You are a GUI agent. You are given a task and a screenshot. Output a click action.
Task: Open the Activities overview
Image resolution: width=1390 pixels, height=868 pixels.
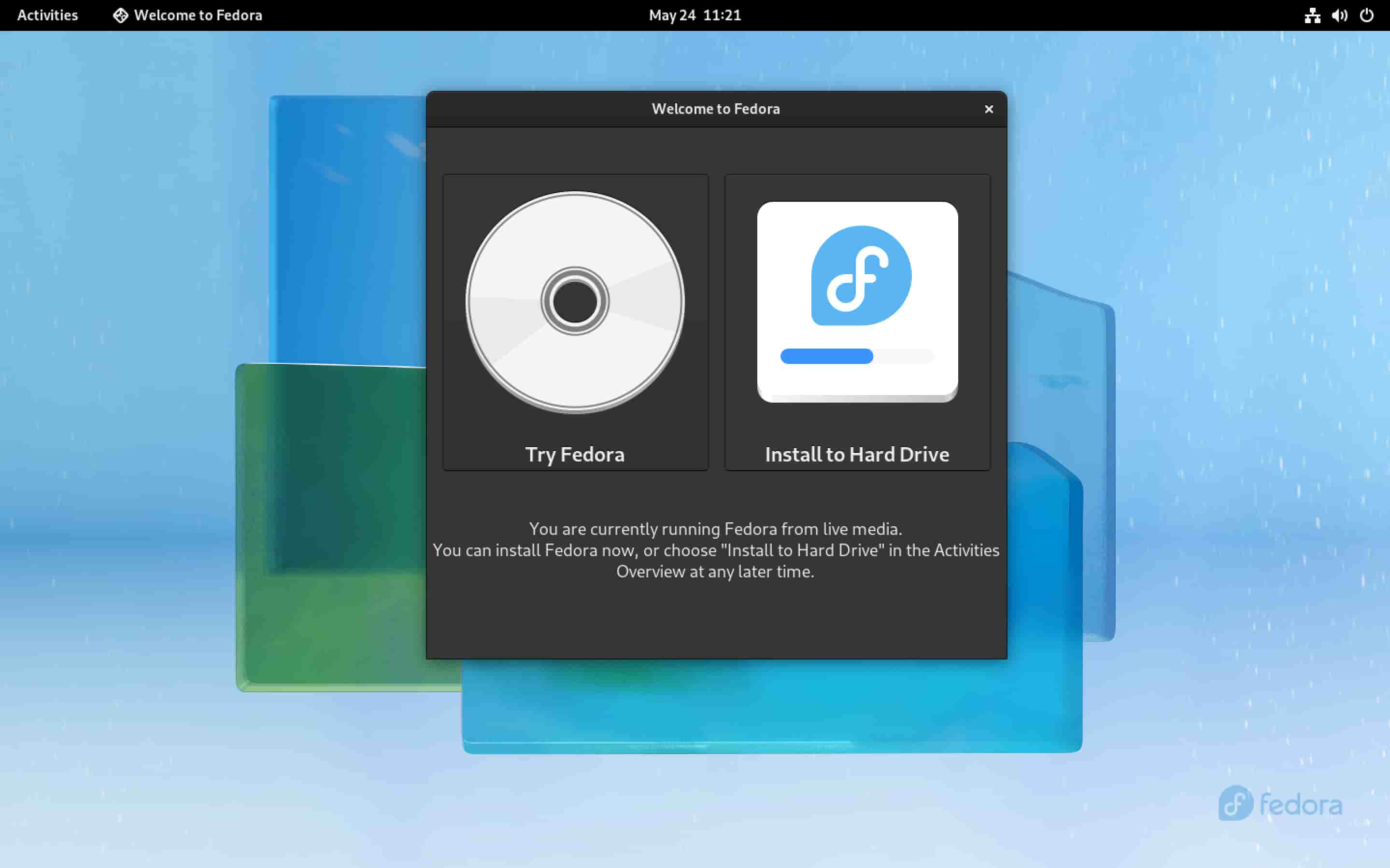[x=48, y=15]
